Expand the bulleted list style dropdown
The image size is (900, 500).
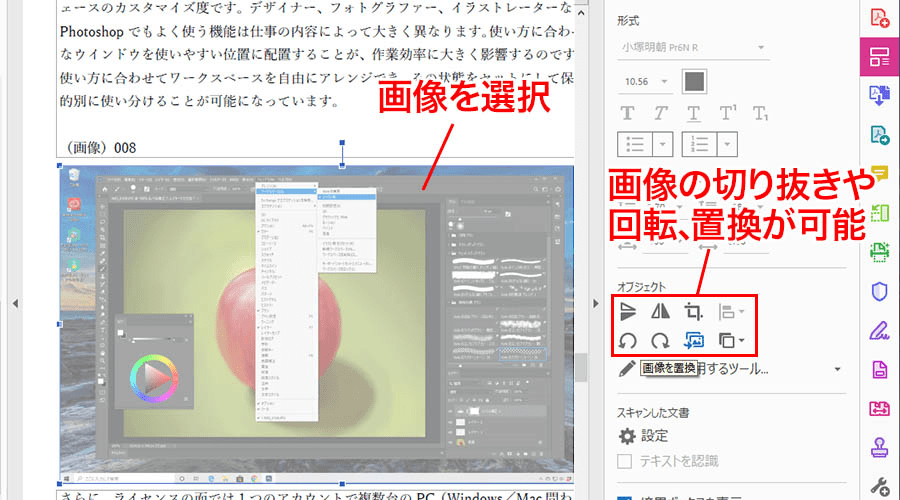(662, 144)
